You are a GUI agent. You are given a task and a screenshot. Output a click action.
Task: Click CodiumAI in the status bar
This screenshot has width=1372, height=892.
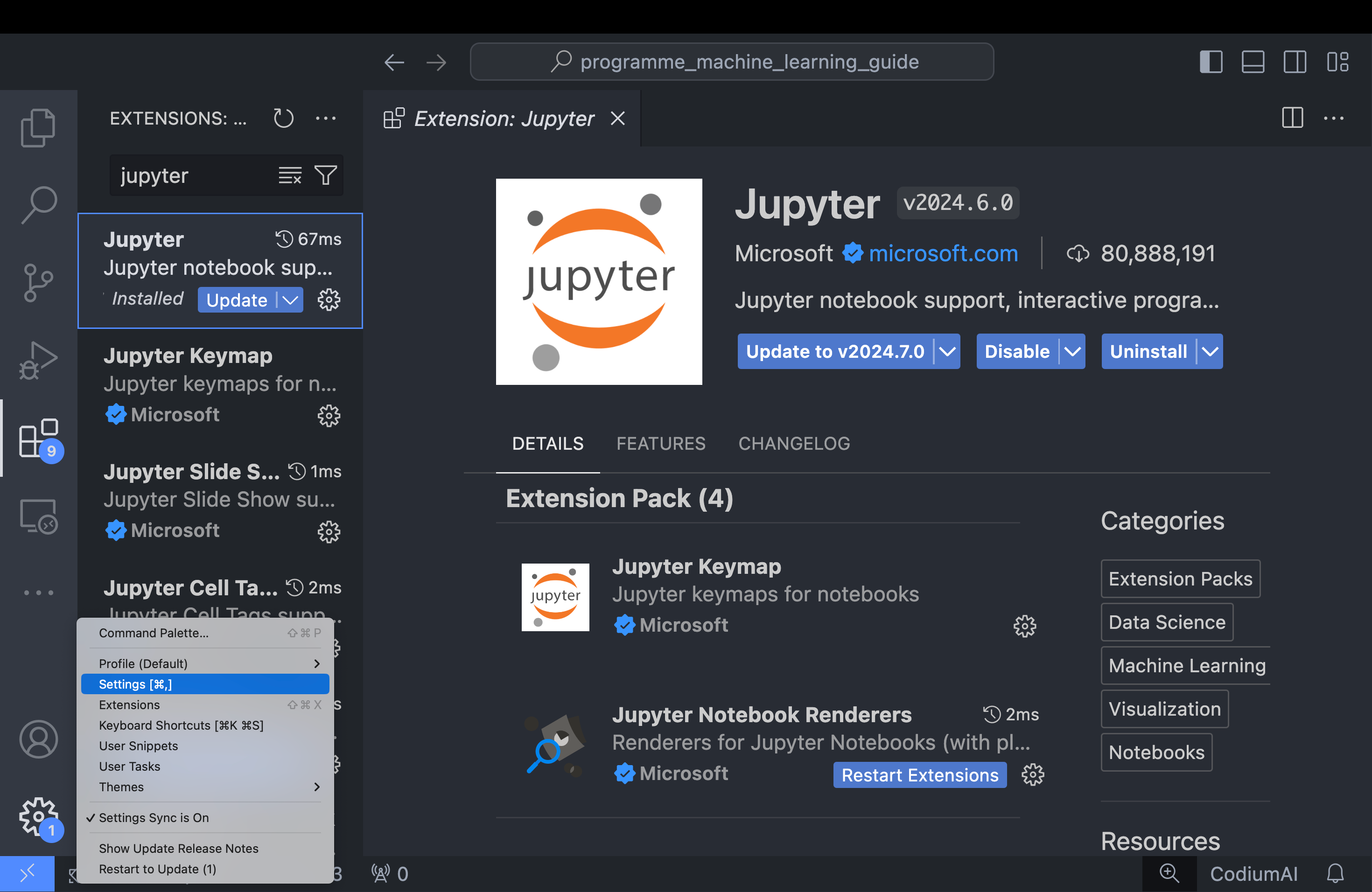1253,874
